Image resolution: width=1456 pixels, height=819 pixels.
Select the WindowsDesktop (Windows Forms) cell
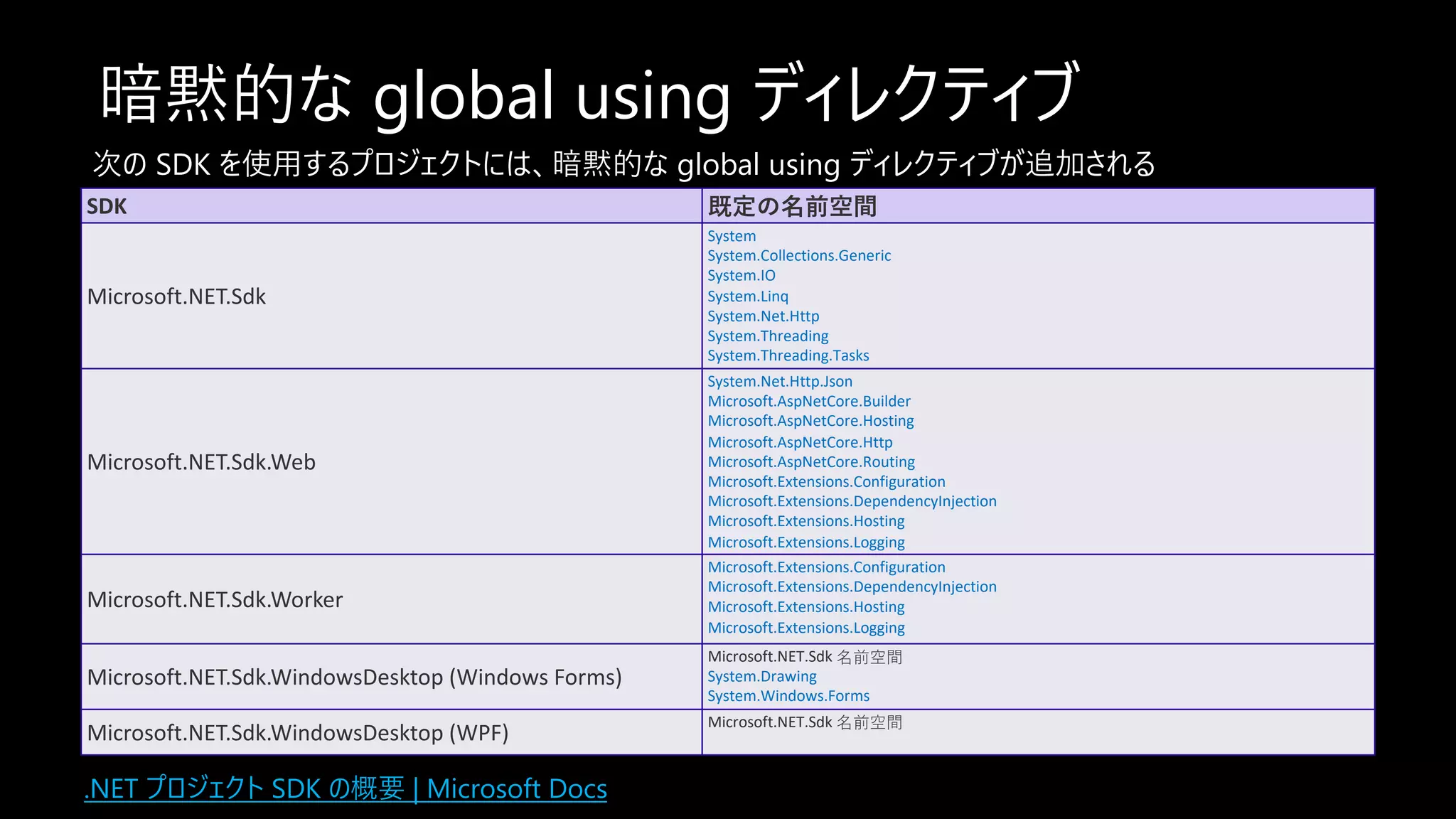392,677
